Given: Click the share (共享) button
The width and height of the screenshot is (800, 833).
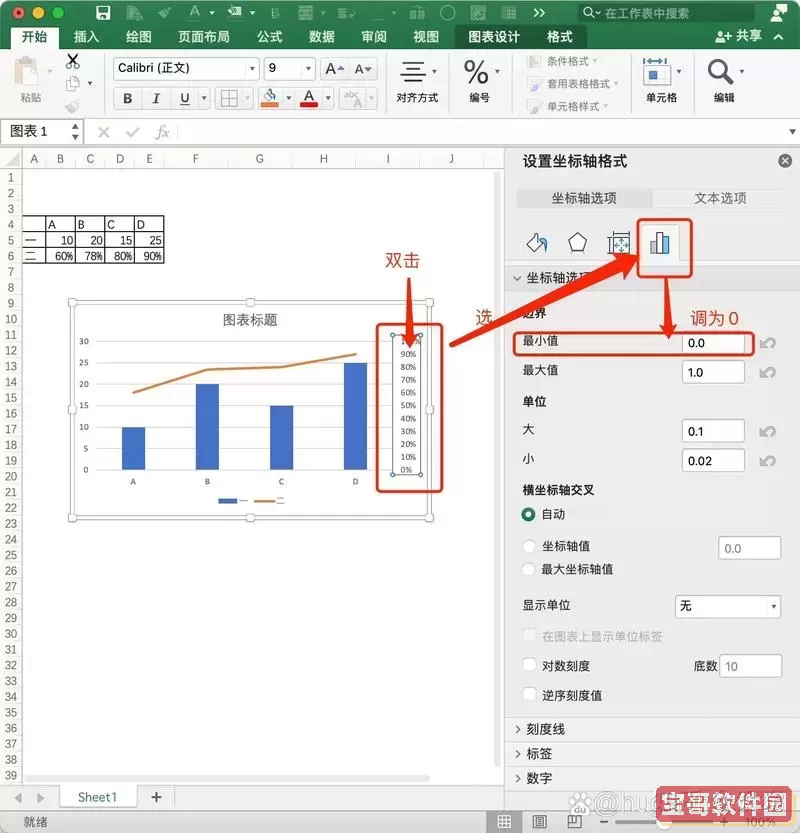Looking at the screenshot, I should (x=738, y=36).
